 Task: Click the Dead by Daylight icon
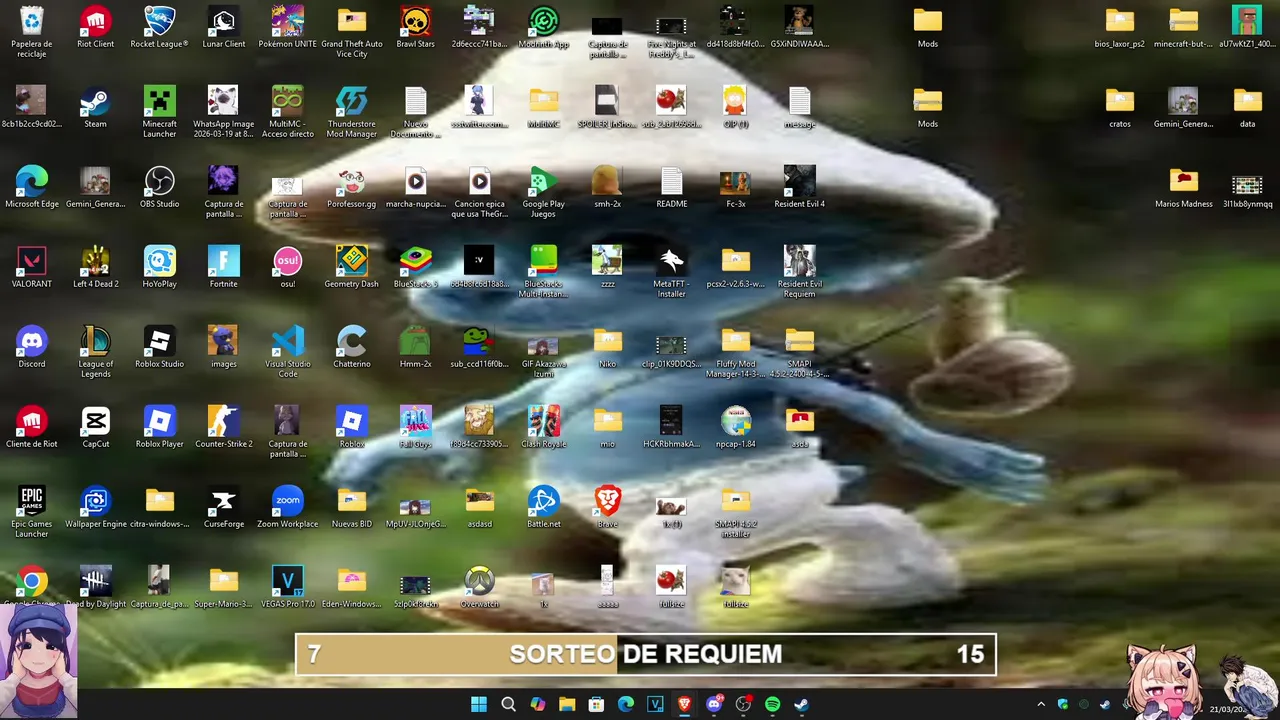96,587
